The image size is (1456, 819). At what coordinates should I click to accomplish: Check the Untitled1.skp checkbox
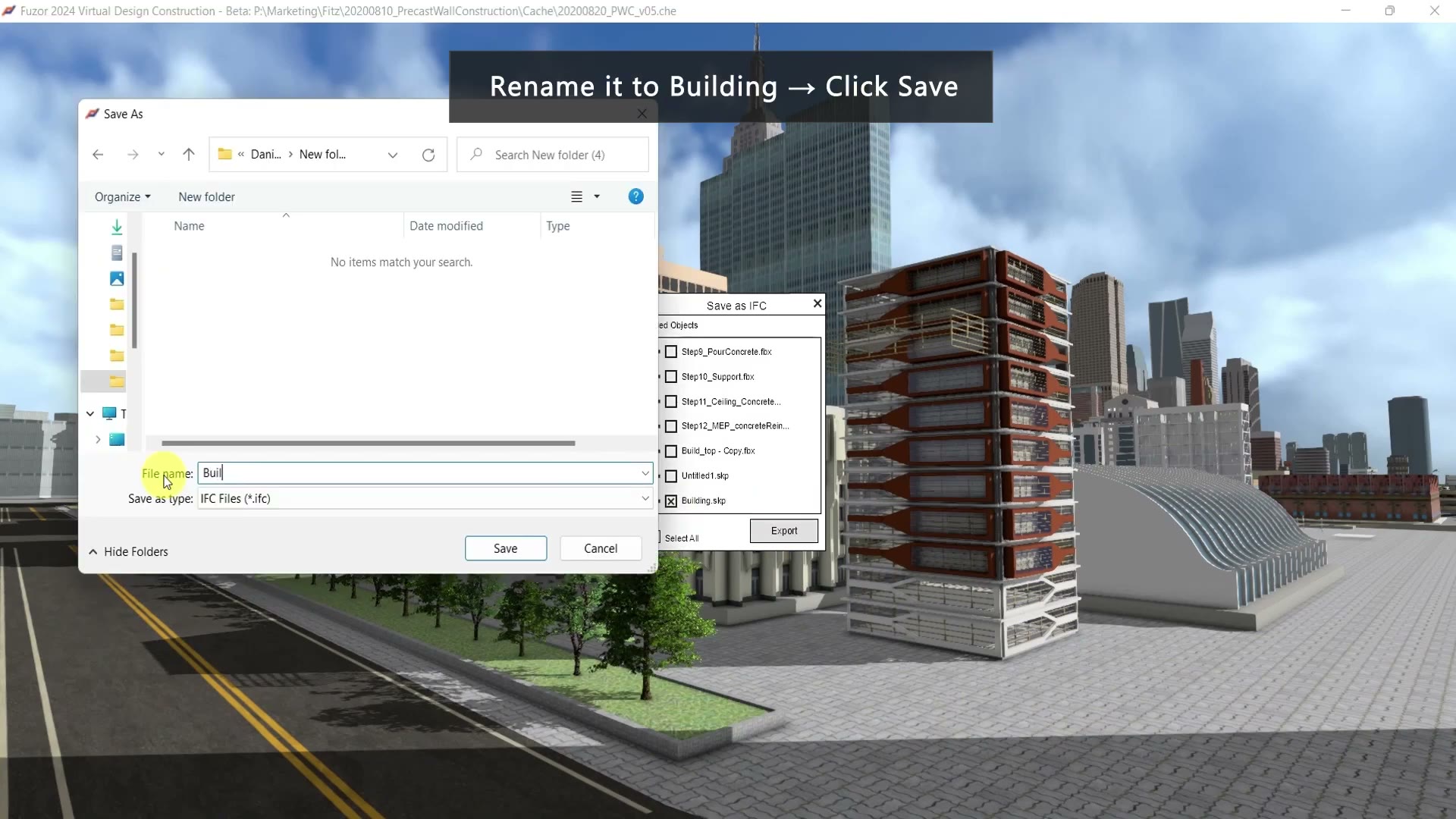(671, 476)
